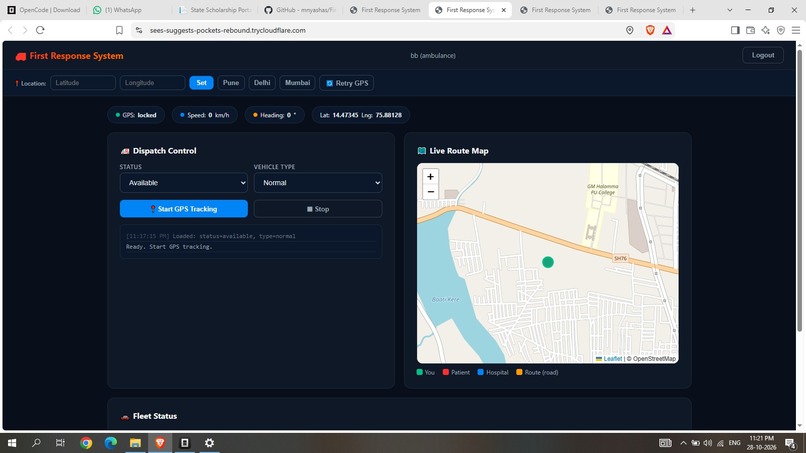Open the Leaflet attribution link
Image resolution: width=806 pixels, height=453 pixels.
[x=612, y=359]
